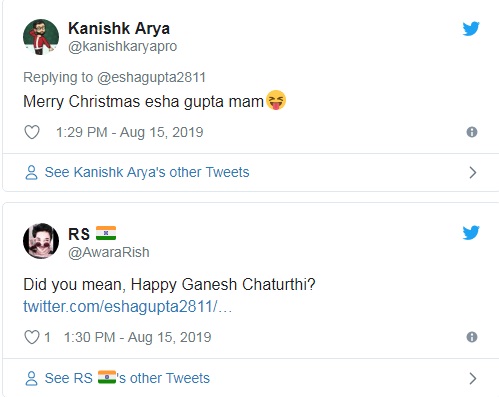
Task: Click See Kanishk Arya's other Tweets
Action: click(x=137, y=172)
